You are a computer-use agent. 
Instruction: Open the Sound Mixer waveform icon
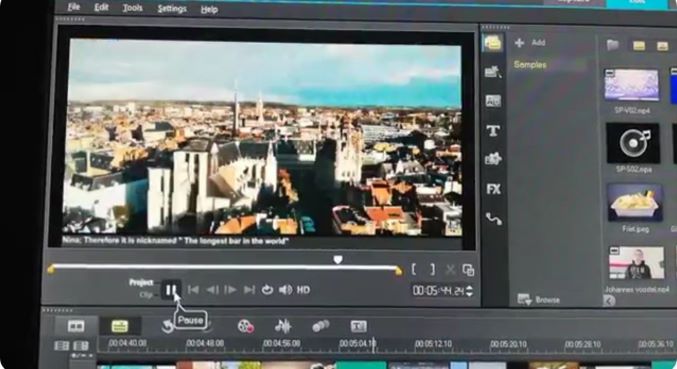pyautogui.click(x=283, y=326)
